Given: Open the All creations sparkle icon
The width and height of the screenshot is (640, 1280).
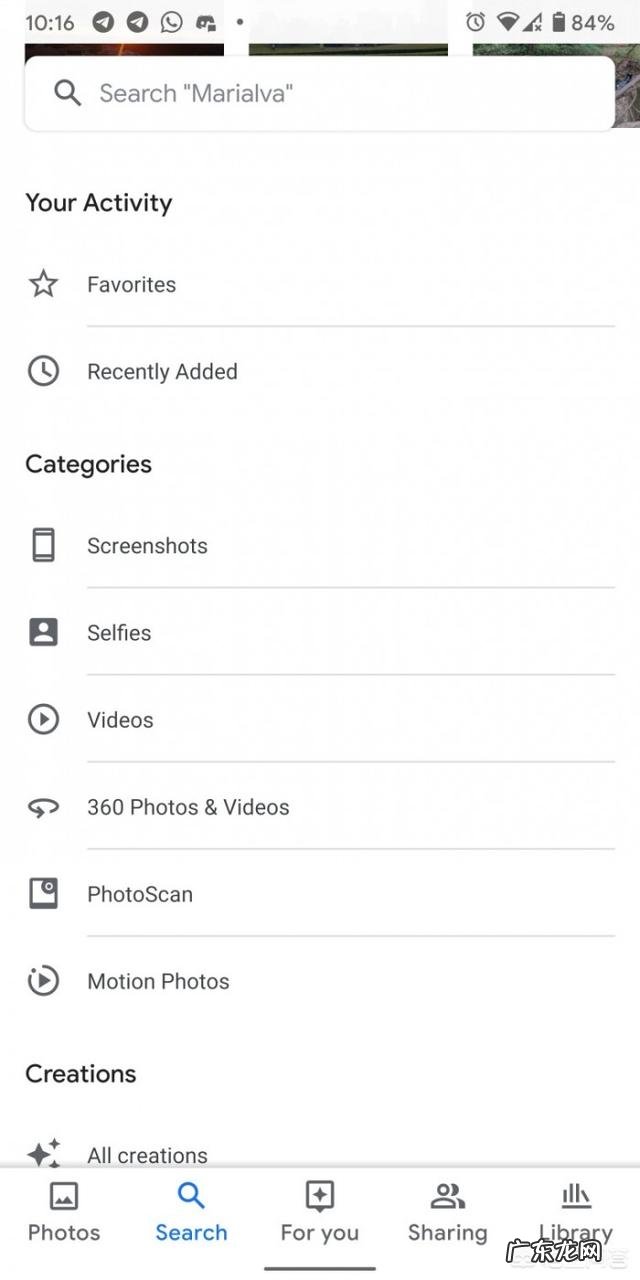Looking at the screenshot, I should [x=42, y=1152].
